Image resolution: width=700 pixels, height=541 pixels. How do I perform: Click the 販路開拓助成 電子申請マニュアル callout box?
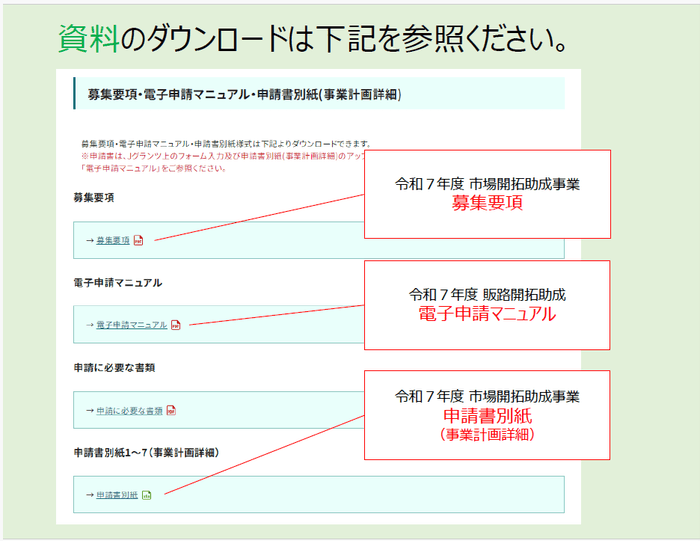[x=487, y=305]
